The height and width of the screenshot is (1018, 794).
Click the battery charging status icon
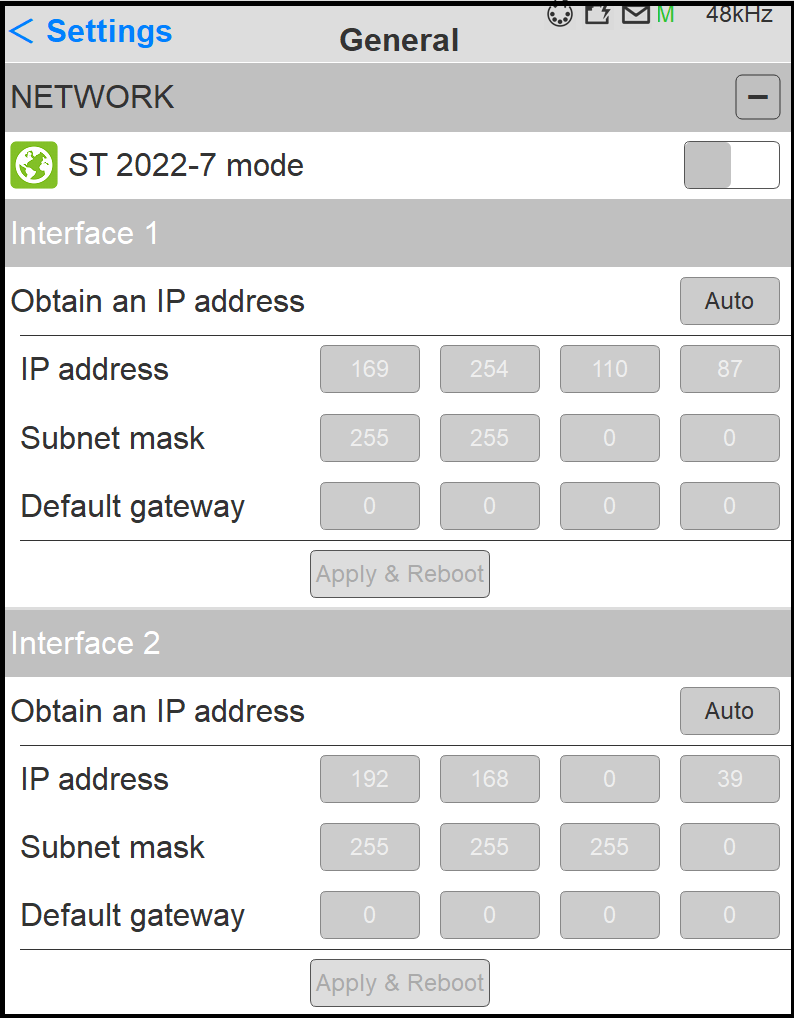click(x=597, y=14)
